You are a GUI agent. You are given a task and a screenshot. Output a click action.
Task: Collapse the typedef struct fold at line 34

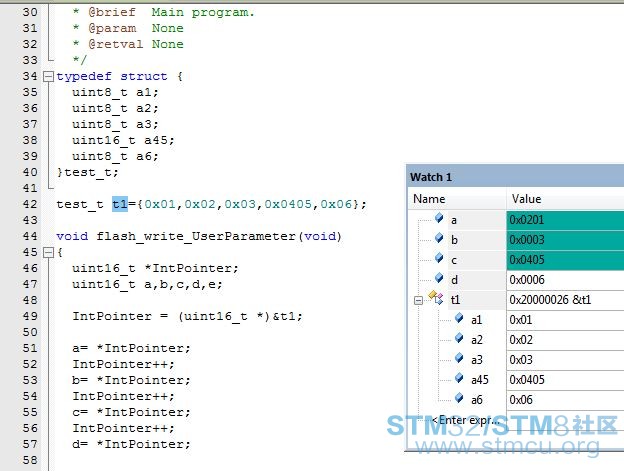[48, 76]
